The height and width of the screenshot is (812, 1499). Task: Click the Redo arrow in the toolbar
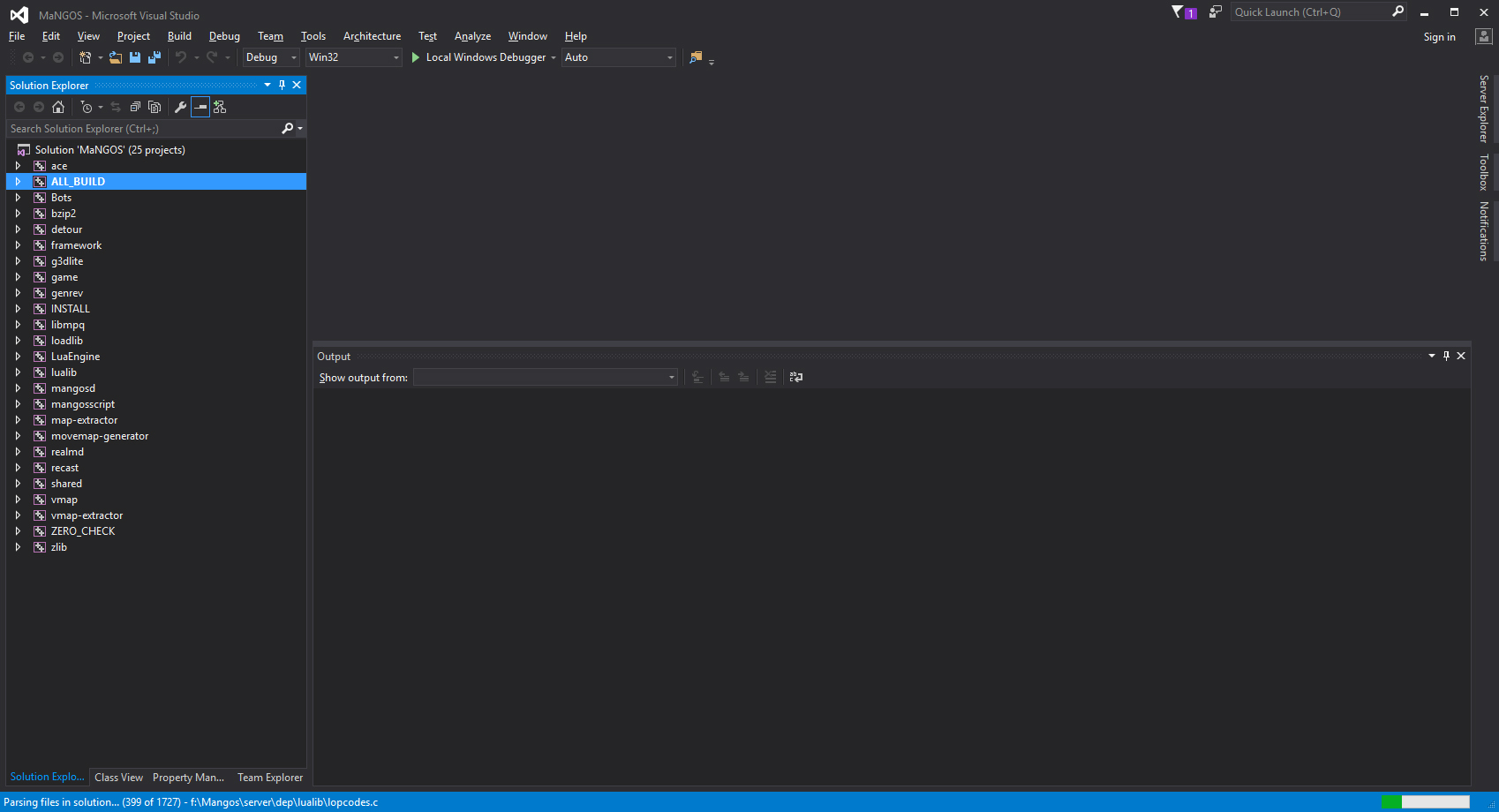[x=212, y=57]
